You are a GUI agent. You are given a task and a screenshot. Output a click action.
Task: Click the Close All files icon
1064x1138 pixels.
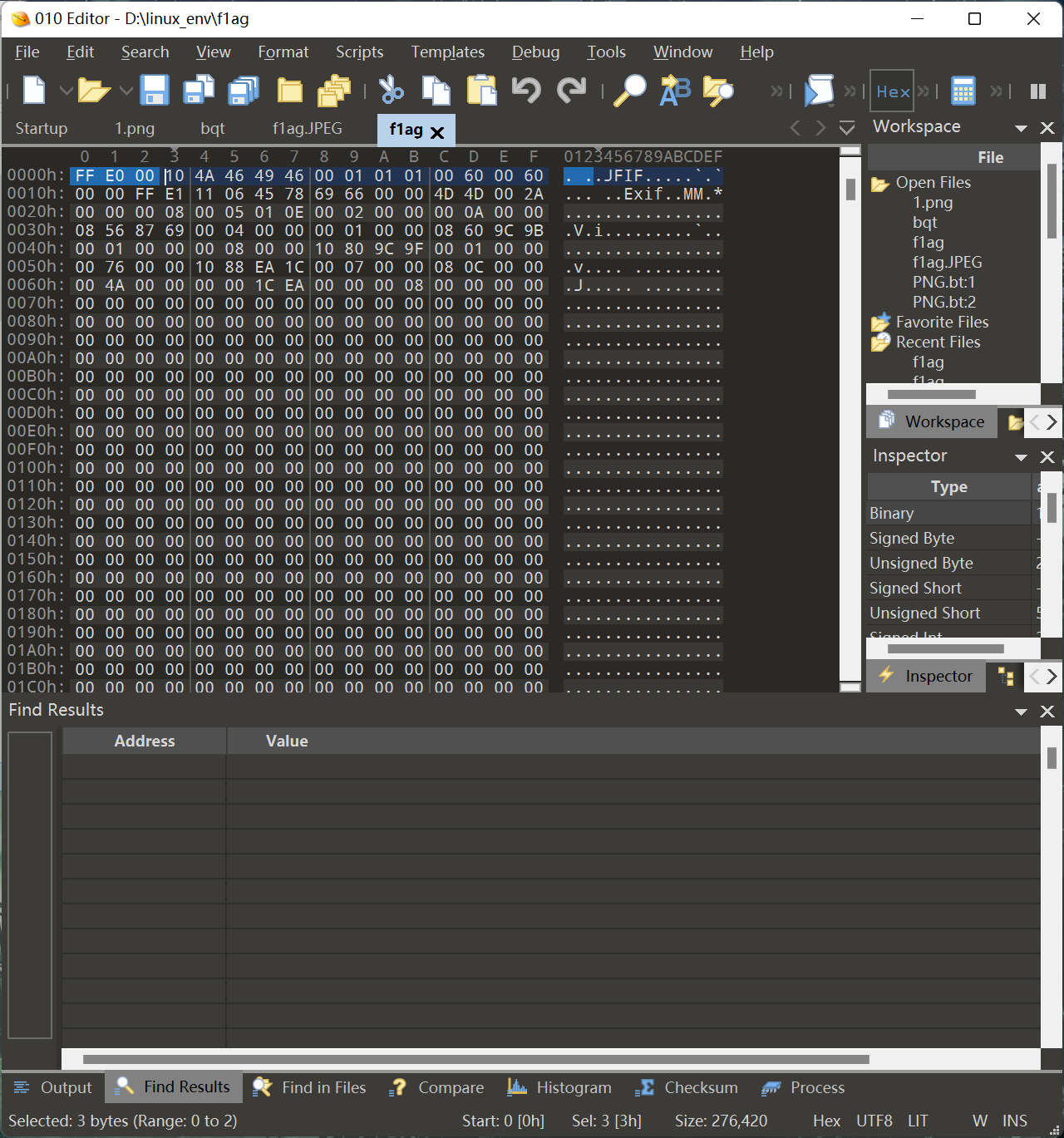pyautogui.click(x=334, y=90)
